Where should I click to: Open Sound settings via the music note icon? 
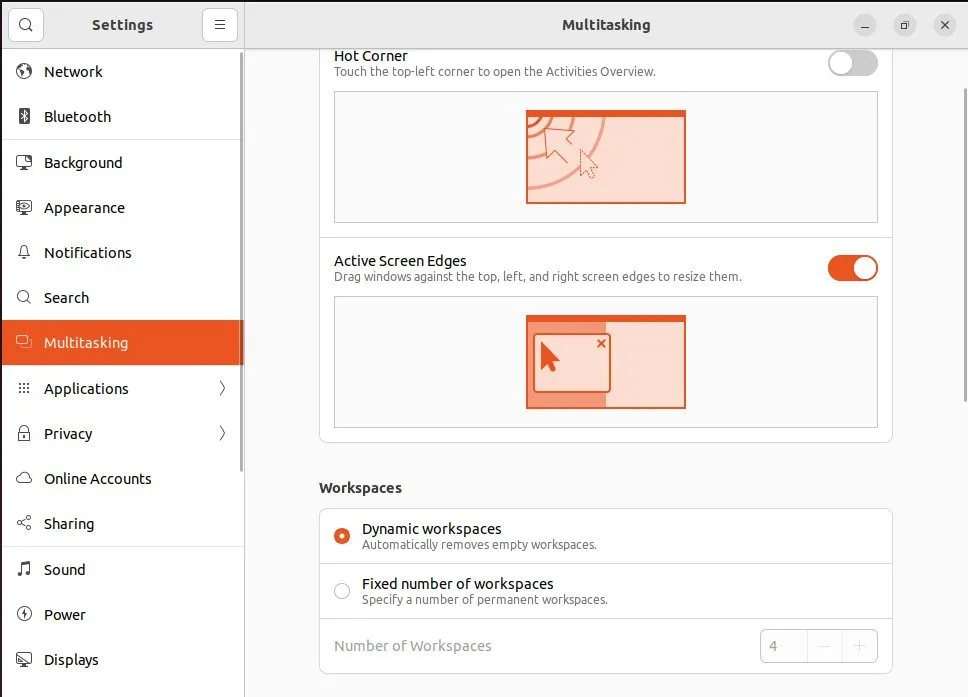(x=23, y=569)
